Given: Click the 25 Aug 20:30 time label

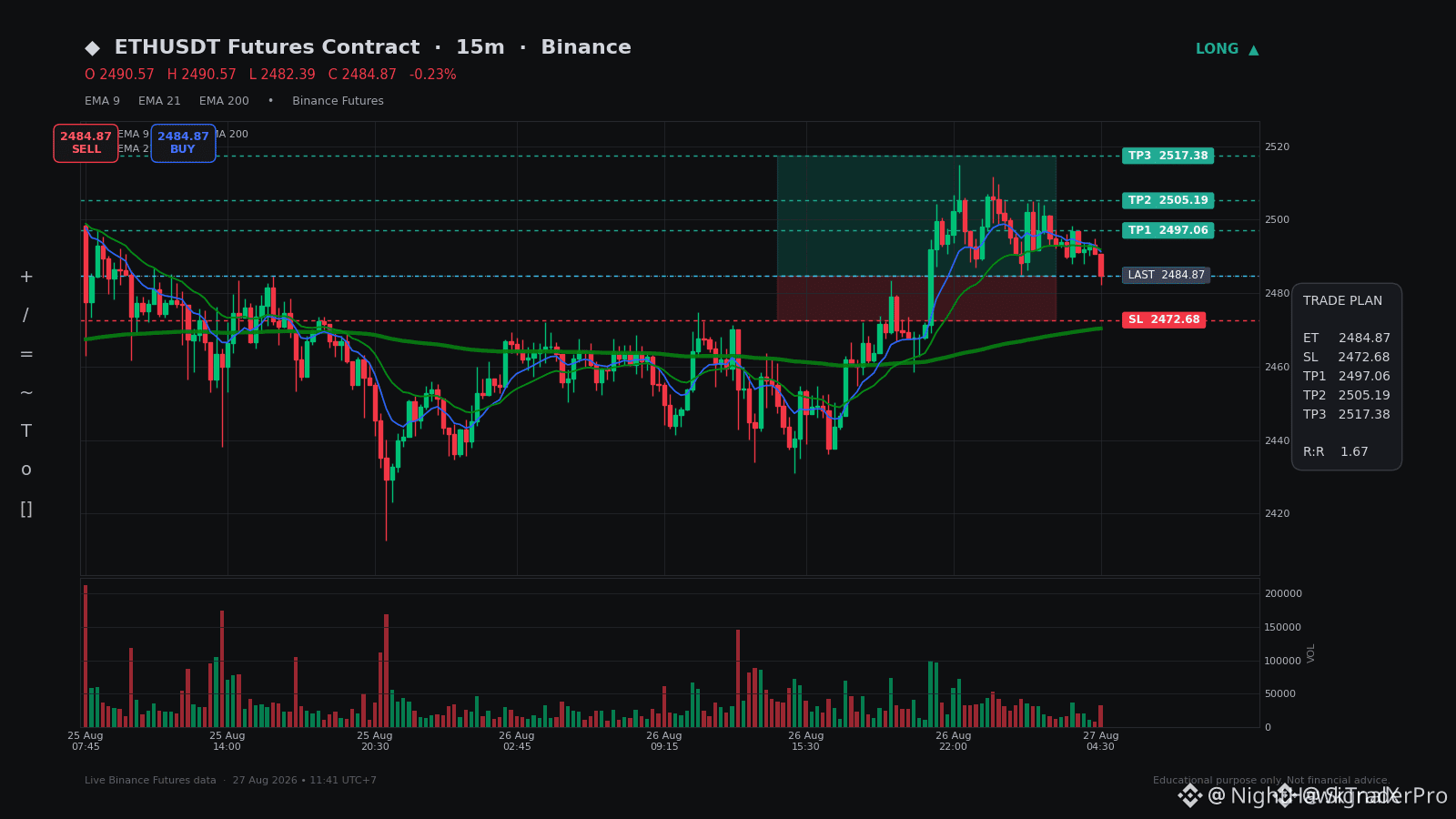Looking at the screenshot, I should 375,742.
